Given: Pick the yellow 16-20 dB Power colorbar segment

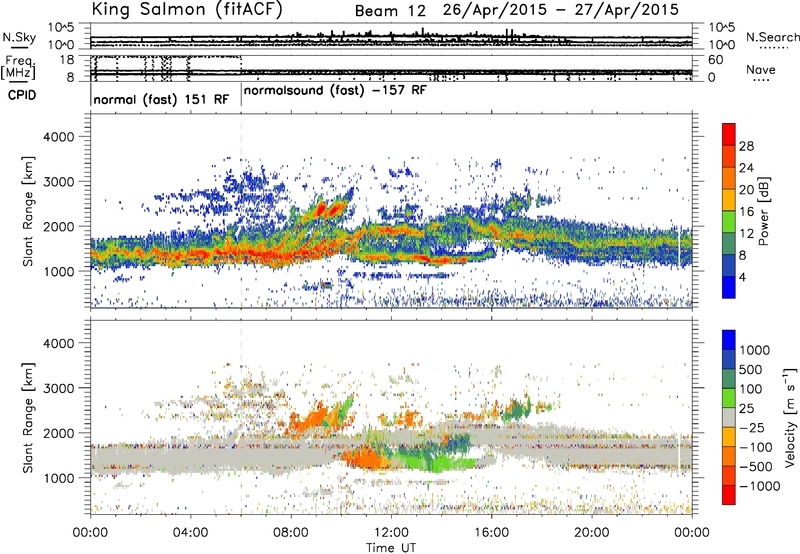Looking at the screenshot, I should point(729,199).
